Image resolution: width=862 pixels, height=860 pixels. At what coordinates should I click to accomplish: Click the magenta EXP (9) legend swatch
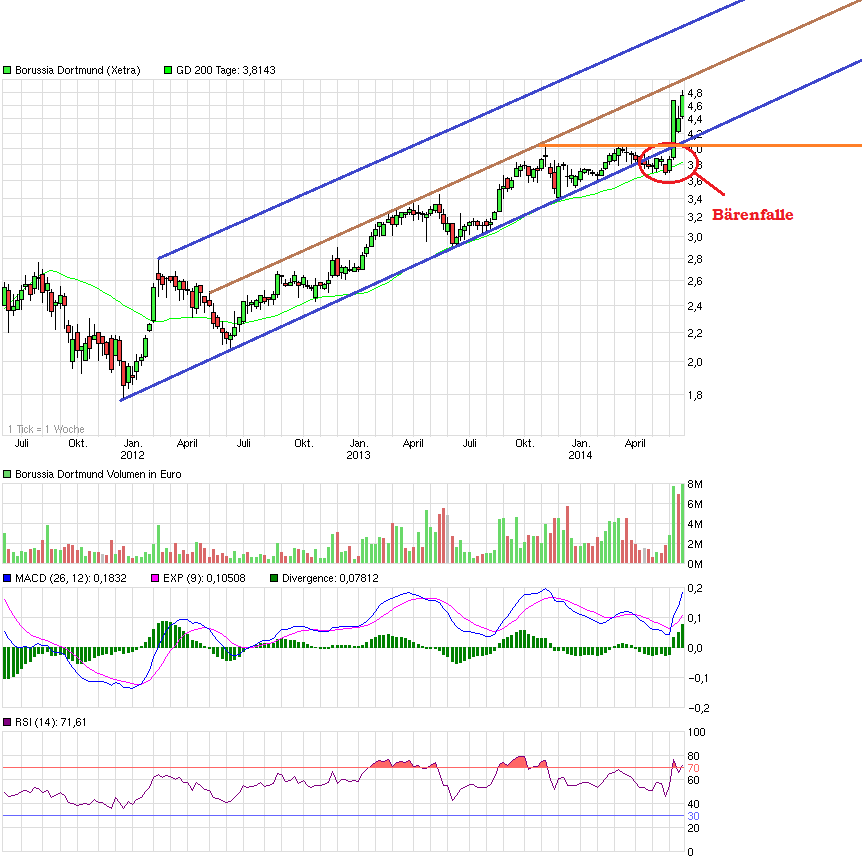pyautogui.click(x=155, y=578)
